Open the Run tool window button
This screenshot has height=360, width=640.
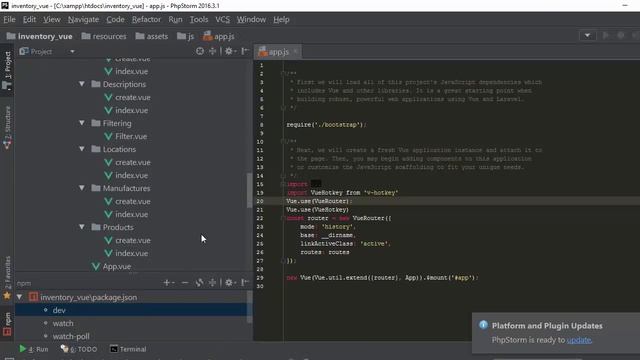(x=34, y=349)
